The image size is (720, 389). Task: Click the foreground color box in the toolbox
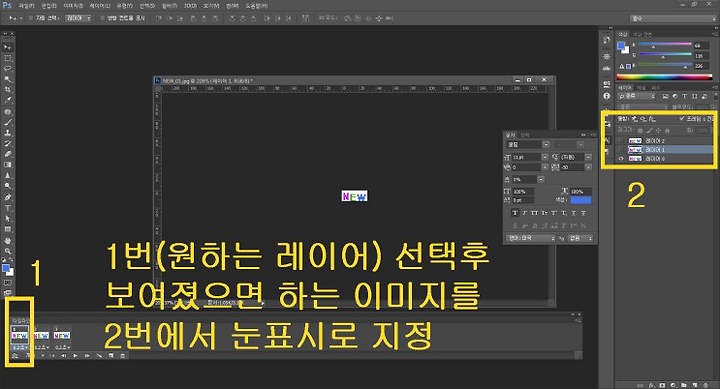click(x=5, y=268)
